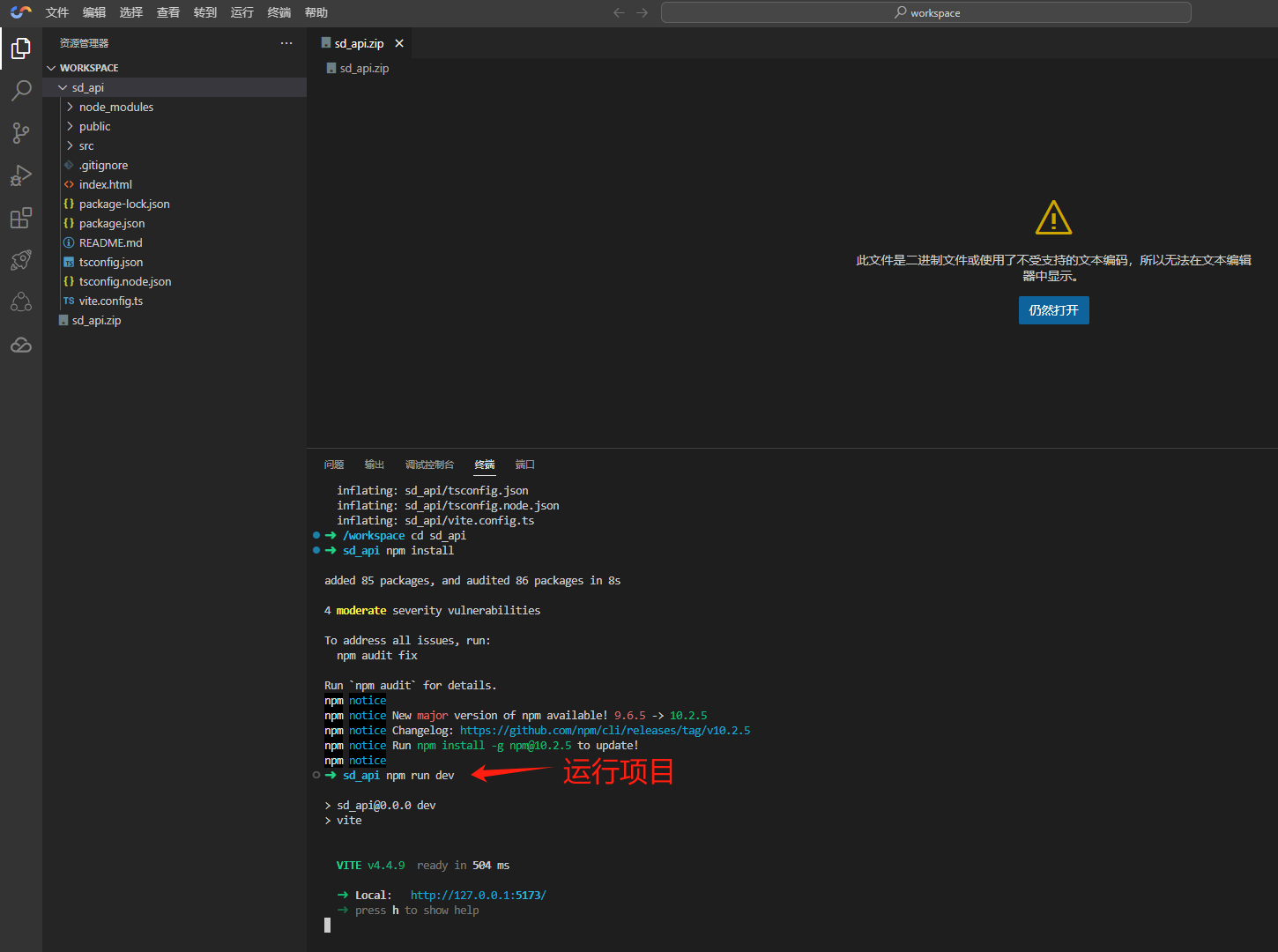Close the sd_api.zip editor tab
This screenshot has height=952, width=1278.
pos(399,43)
